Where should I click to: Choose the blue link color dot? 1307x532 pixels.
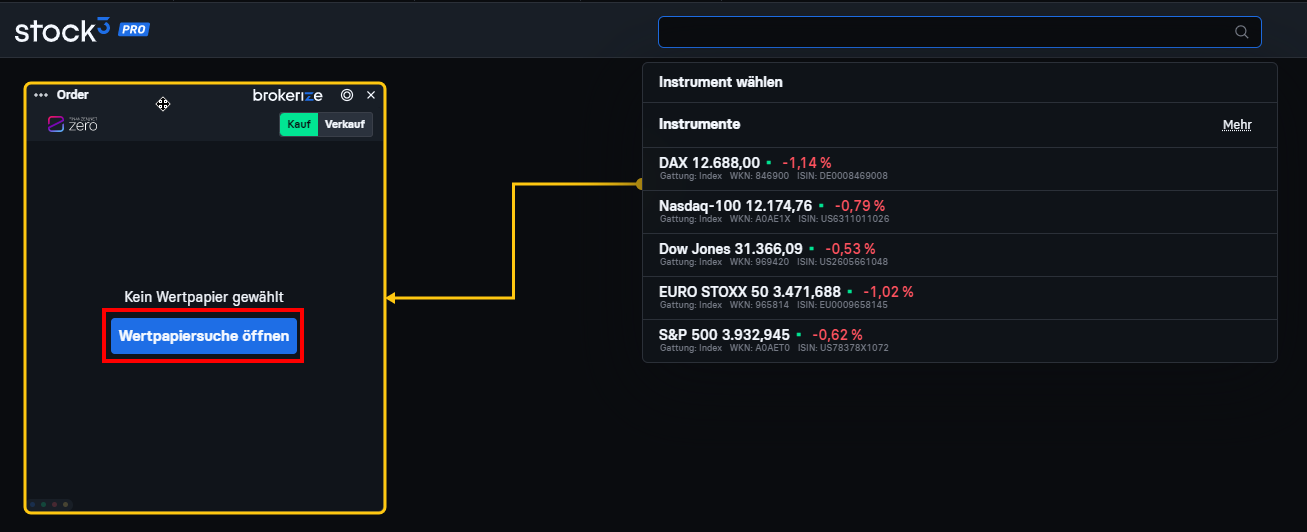(32, 504)
